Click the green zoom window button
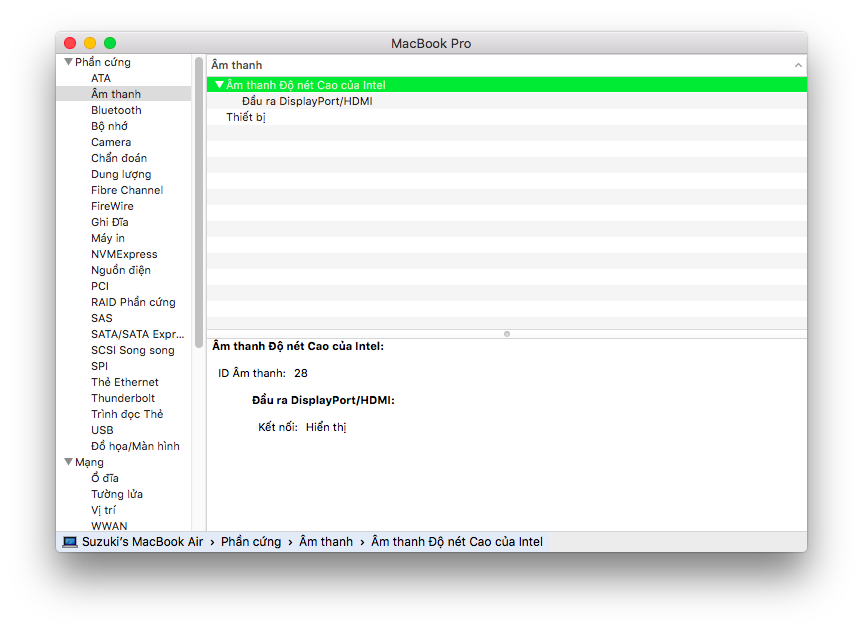 pyautogui.click(x=110, y=43)
